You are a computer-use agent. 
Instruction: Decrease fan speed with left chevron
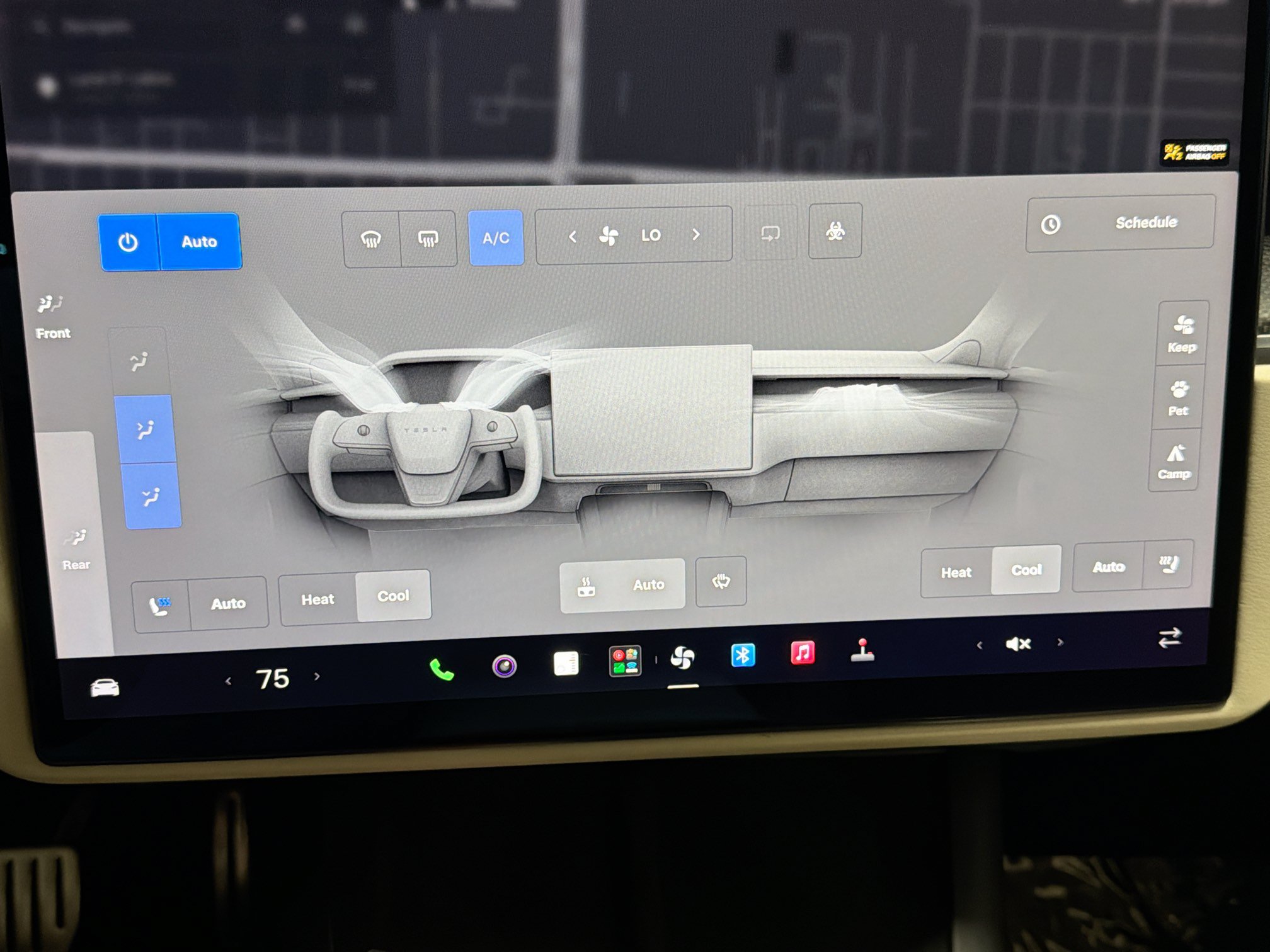point(573,237)
